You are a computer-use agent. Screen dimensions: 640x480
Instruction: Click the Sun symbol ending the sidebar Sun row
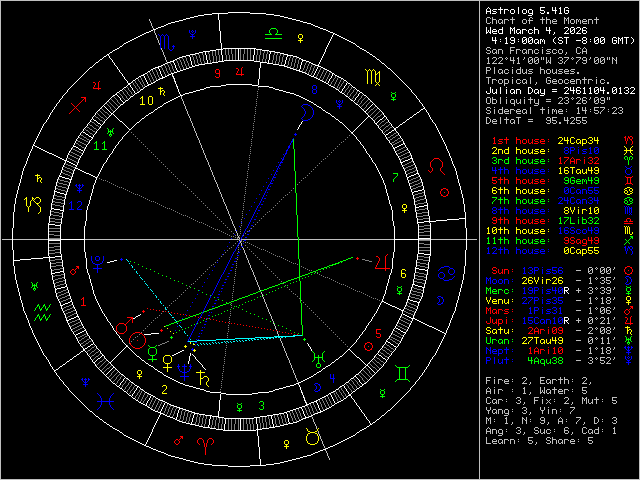coord(629,270)
